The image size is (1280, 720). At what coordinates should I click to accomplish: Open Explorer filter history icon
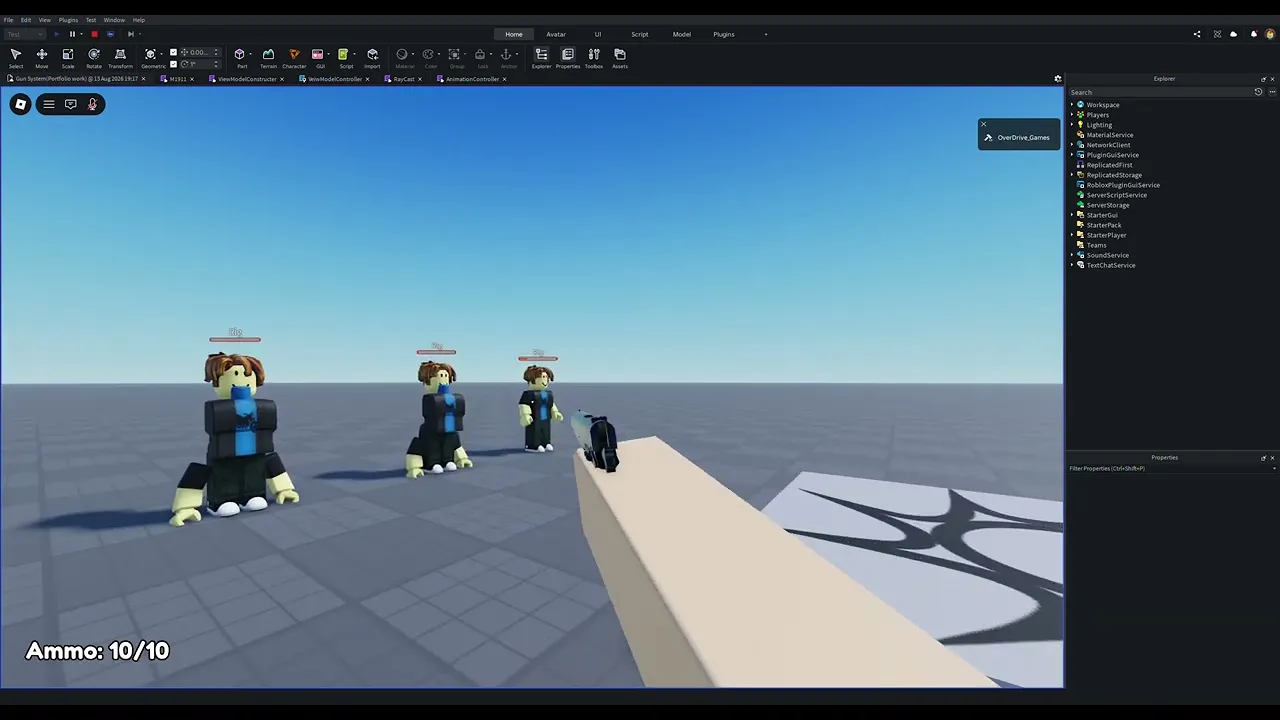(1259, 92)
